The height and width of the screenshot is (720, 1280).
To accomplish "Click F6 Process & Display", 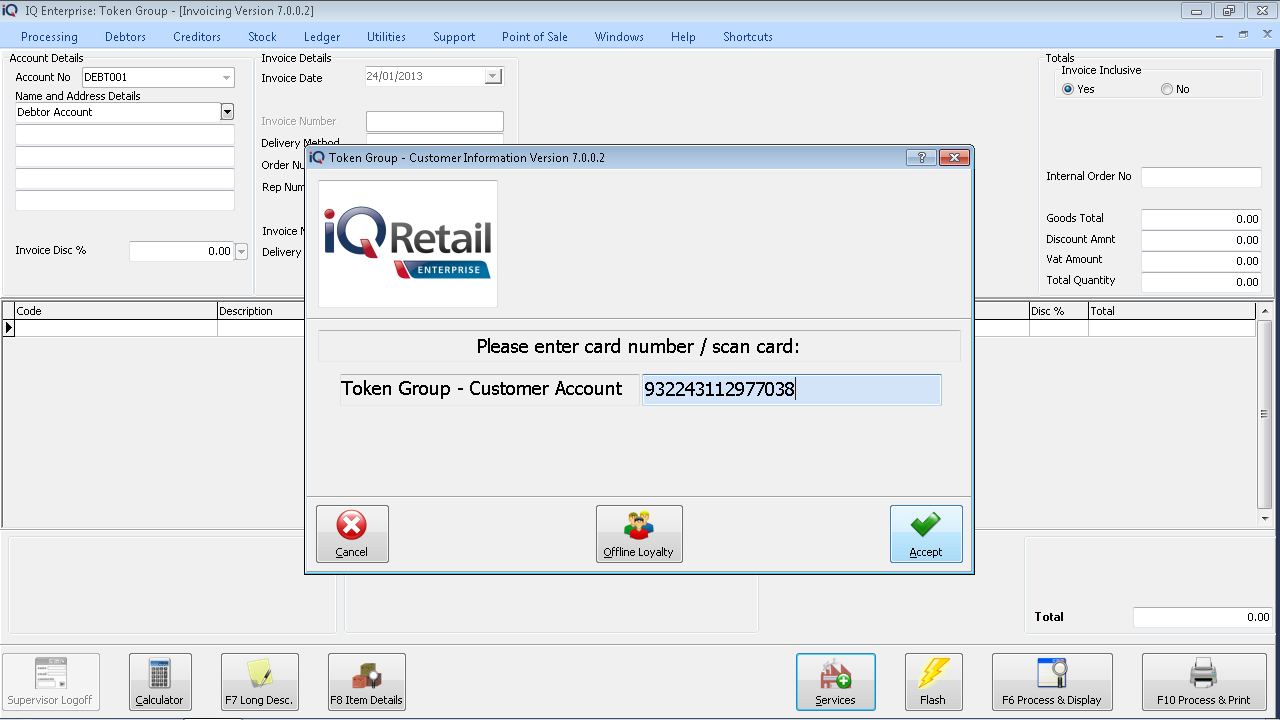I will (x=1052, y=682).
